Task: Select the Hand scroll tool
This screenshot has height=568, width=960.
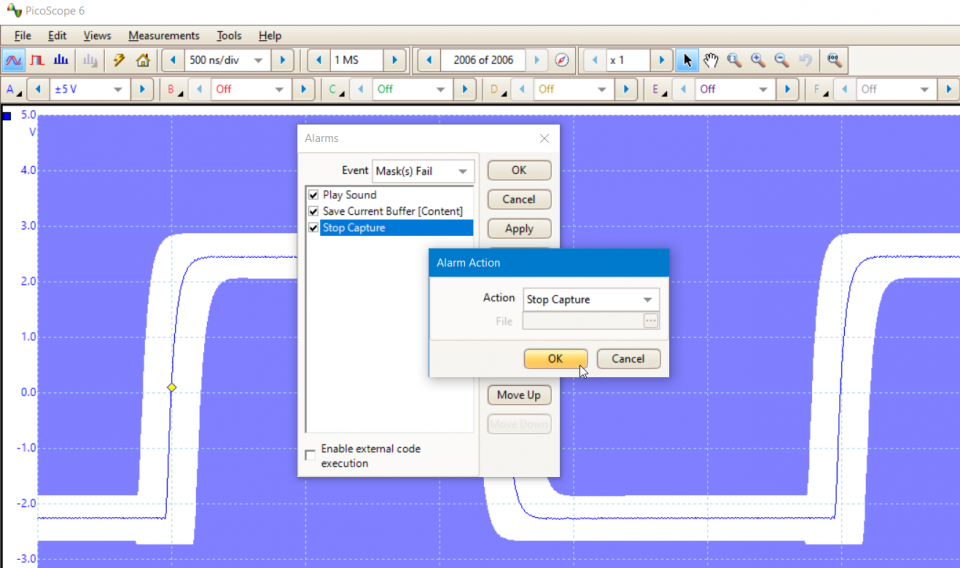Action: pos(710,60)
